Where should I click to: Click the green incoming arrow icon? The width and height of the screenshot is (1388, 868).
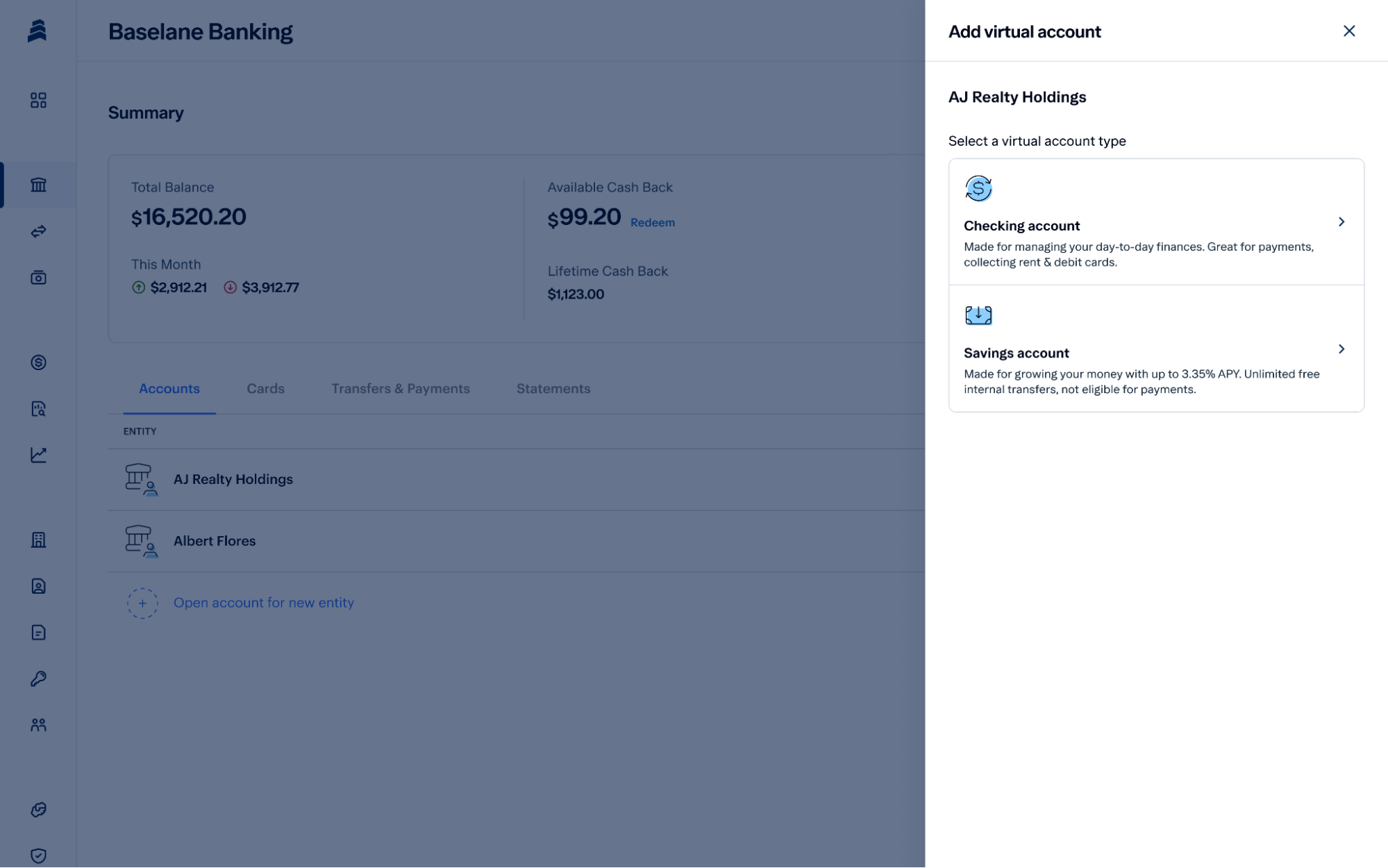tap(139, 287)
